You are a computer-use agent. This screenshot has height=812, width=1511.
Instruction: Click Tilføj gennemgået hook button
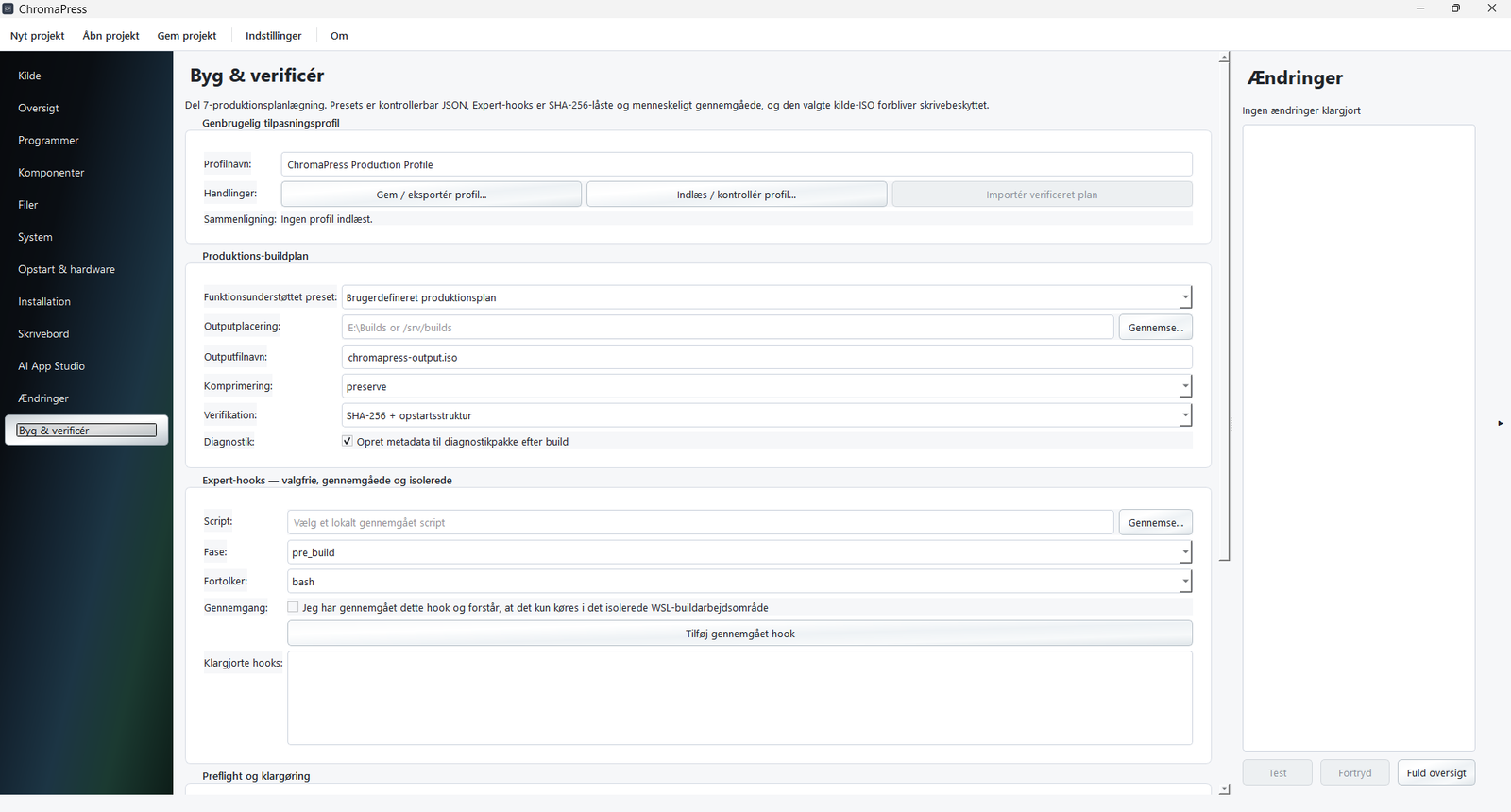(x=739, y=634)
